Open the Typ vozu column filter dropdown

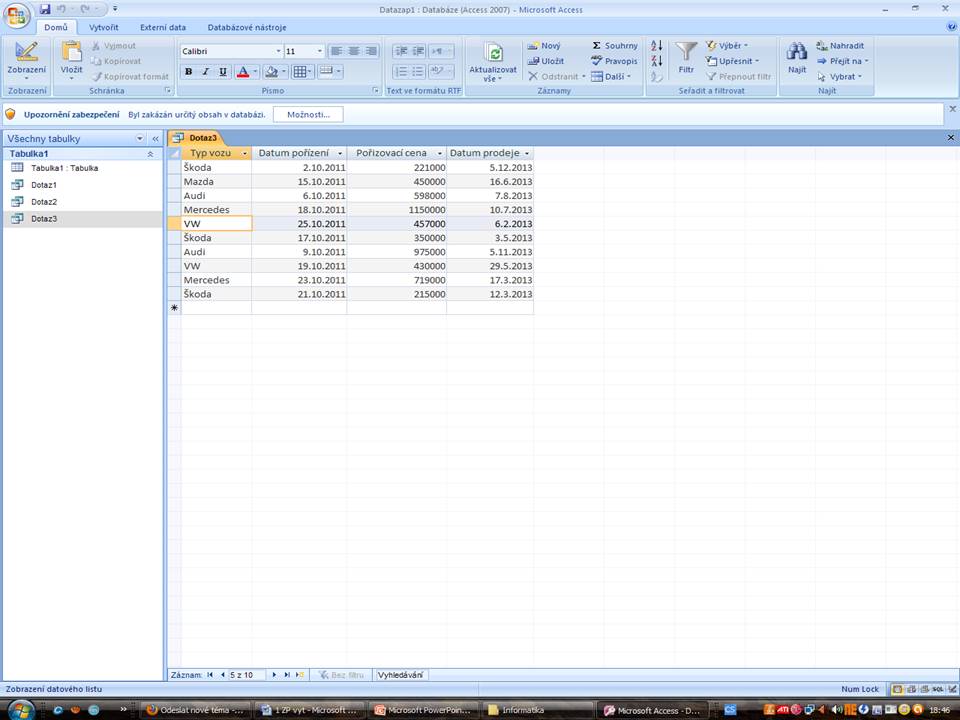click(244, 154)
